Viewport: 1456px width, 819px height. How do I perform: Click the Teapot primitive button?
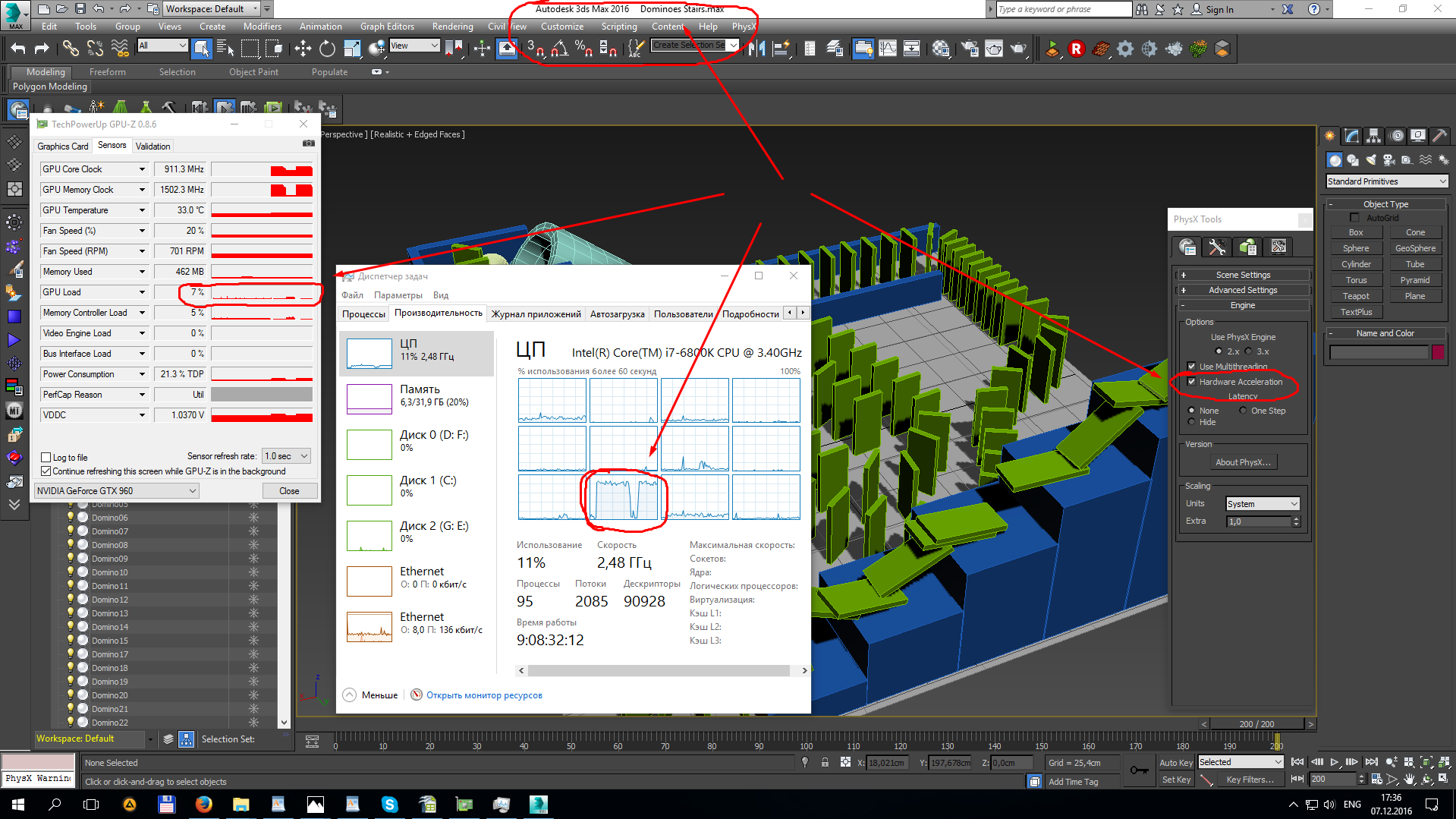pos(1356,296)
